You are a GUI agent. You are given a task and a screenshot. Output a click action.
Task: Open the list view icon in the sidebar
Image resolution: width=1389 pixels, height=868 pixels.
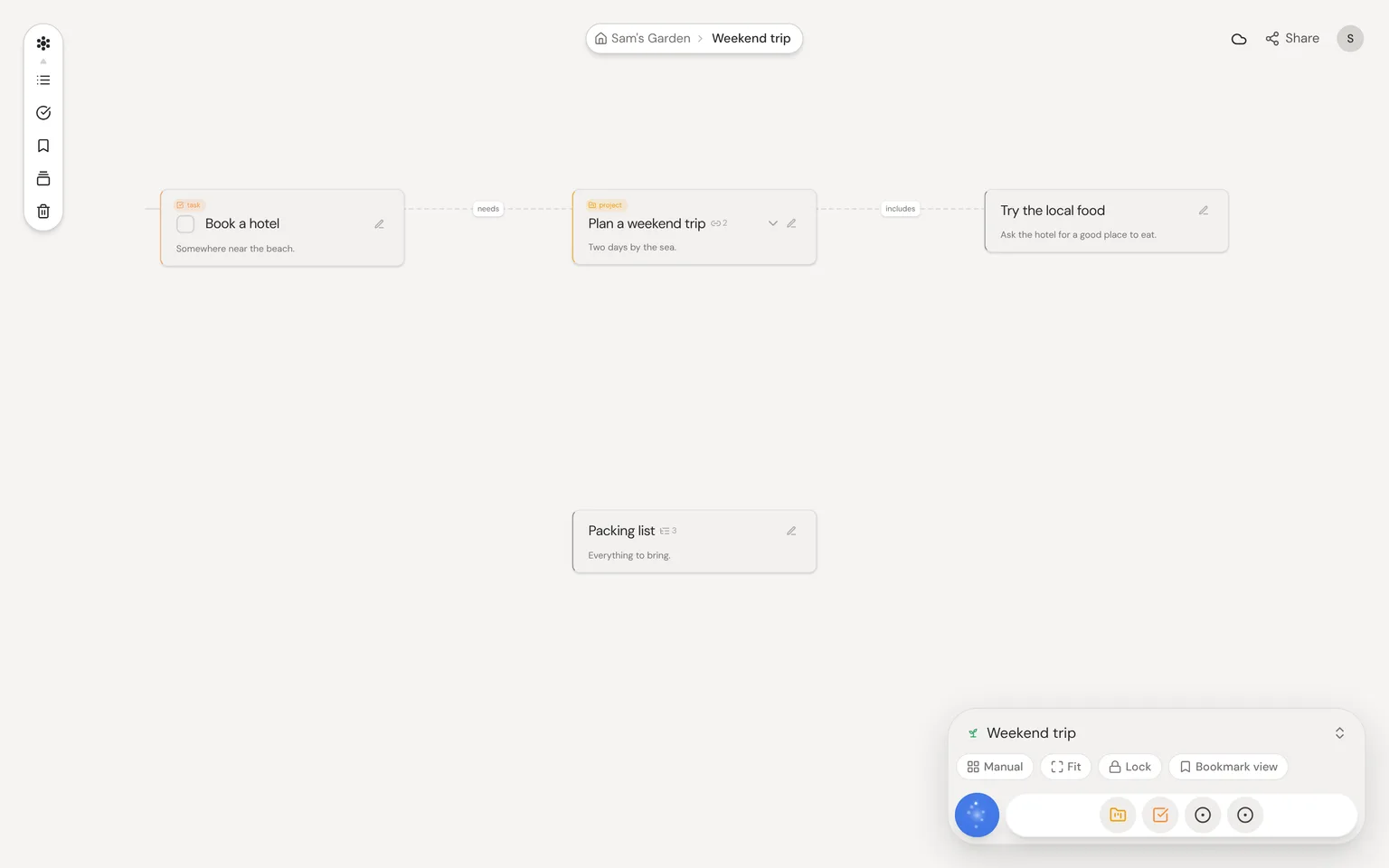click(43, 80)
